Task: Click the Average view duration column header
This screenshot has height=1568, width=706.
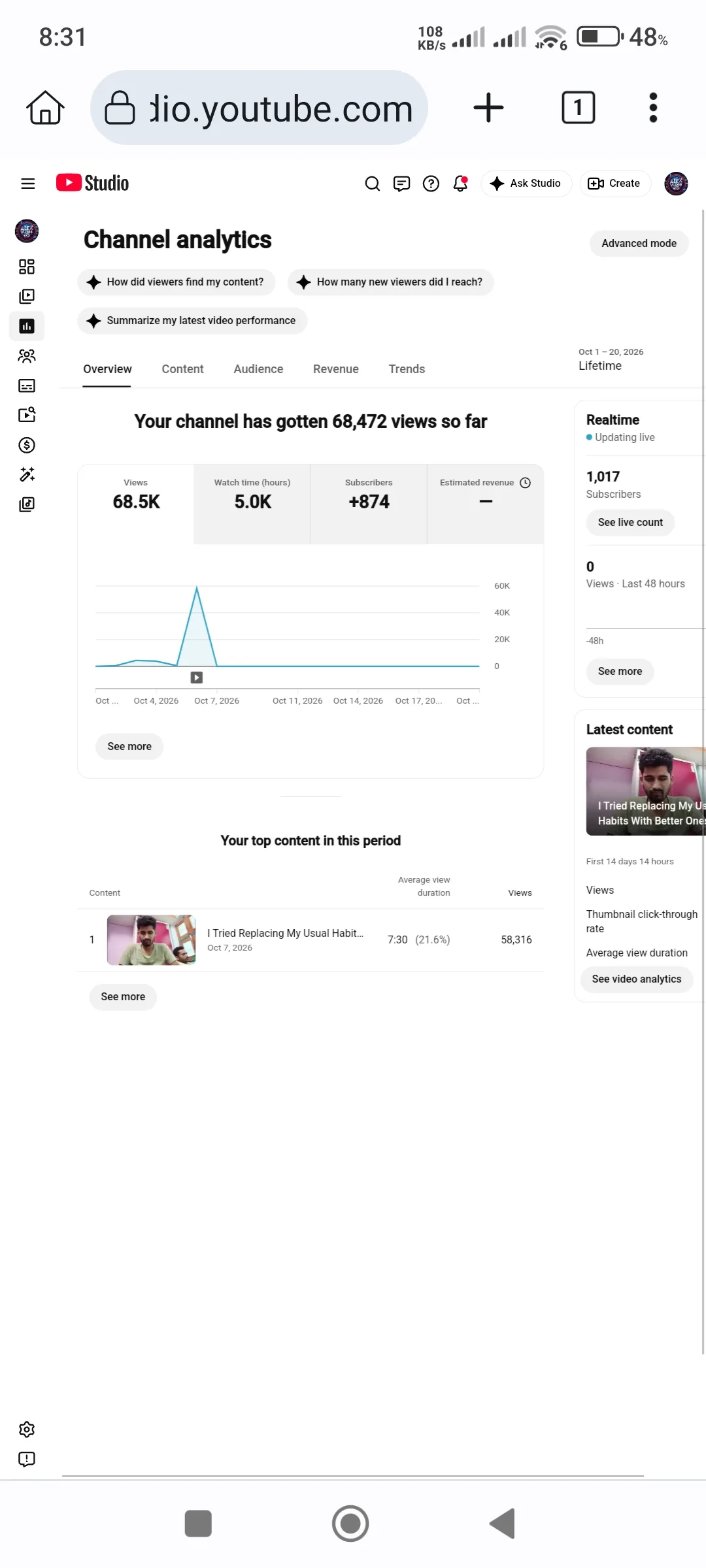Action: click(424, 887)
